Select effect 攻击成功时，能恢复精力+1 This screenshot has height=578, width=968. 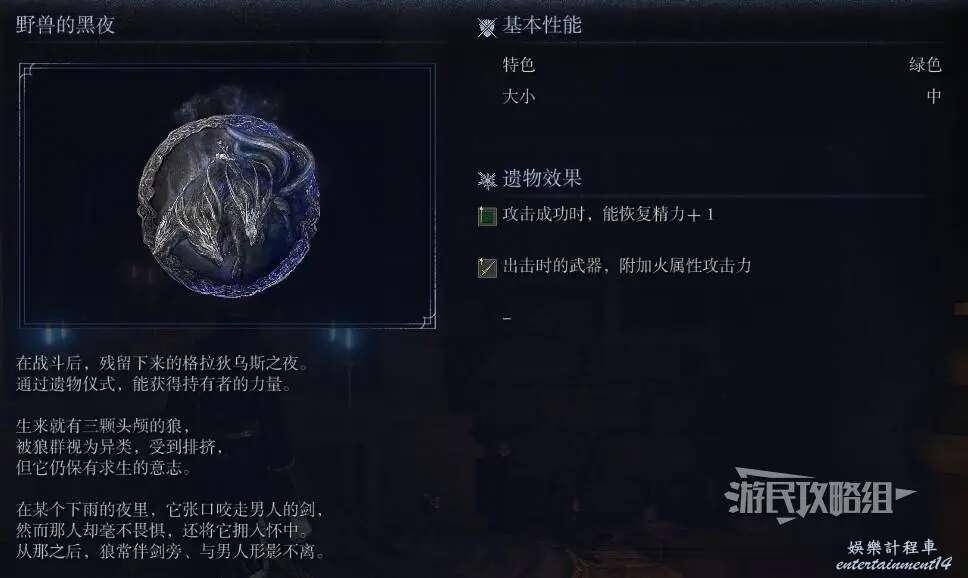click(x=608, y=214)
